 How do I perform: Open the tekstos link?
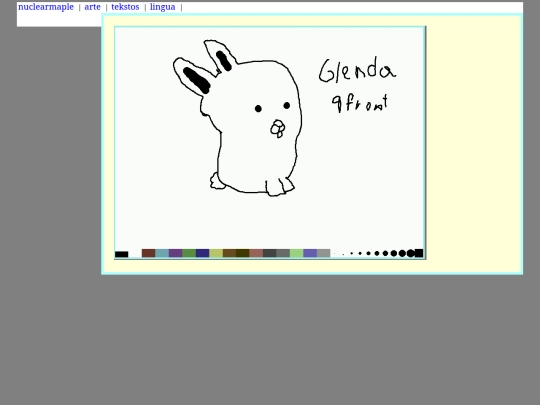coord(125,7)
